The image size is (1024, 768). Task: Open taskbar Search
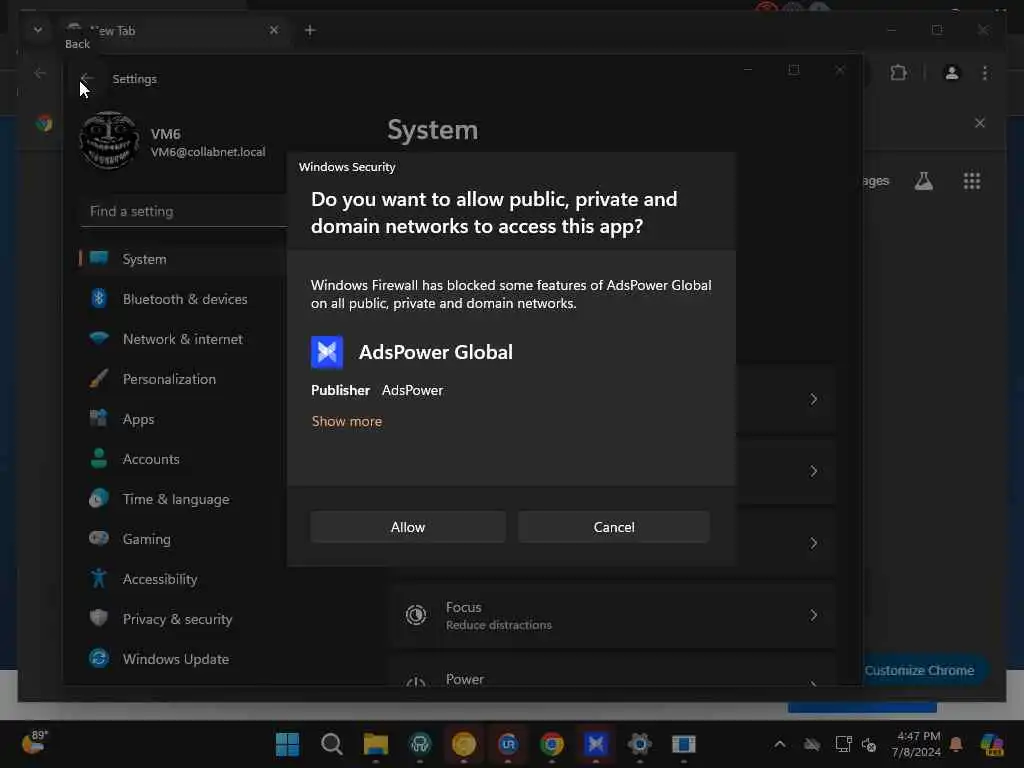[x=332, y=744]
